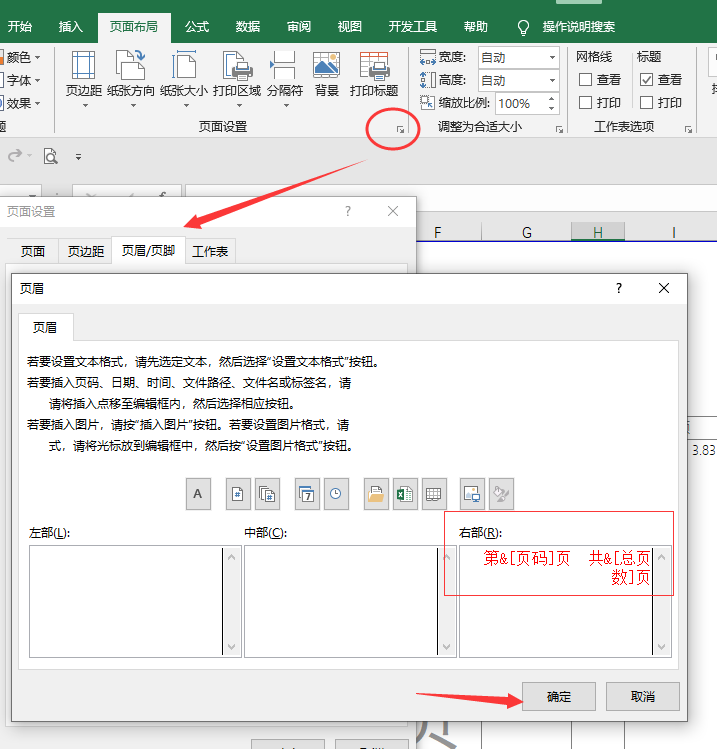Open the Print Area (打印区域) menu
Screen dimensions: 717x749
click(237, 79)
